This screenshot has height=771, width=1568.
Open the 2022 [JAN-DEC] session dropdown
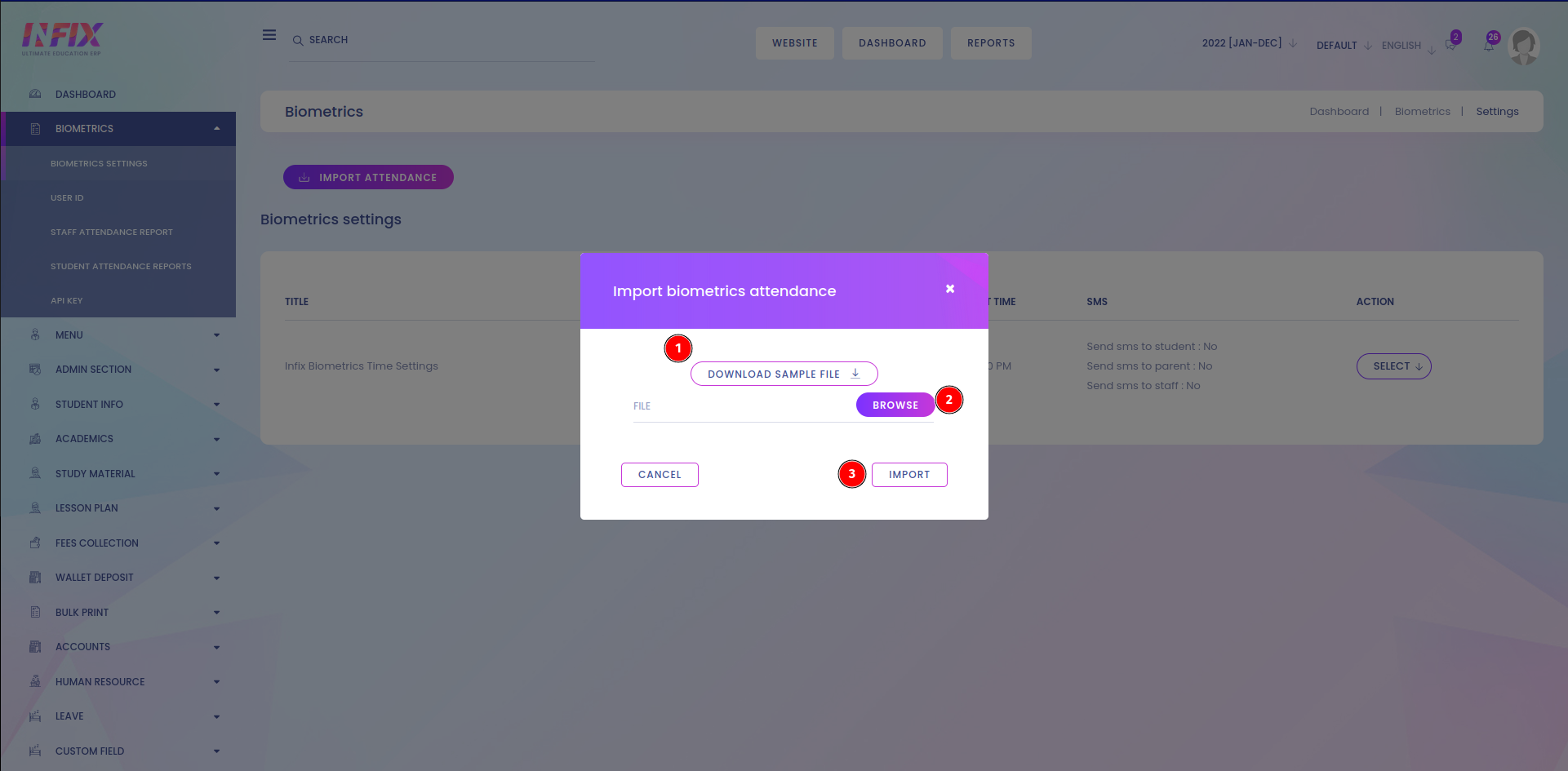(x=1249, y=43)
